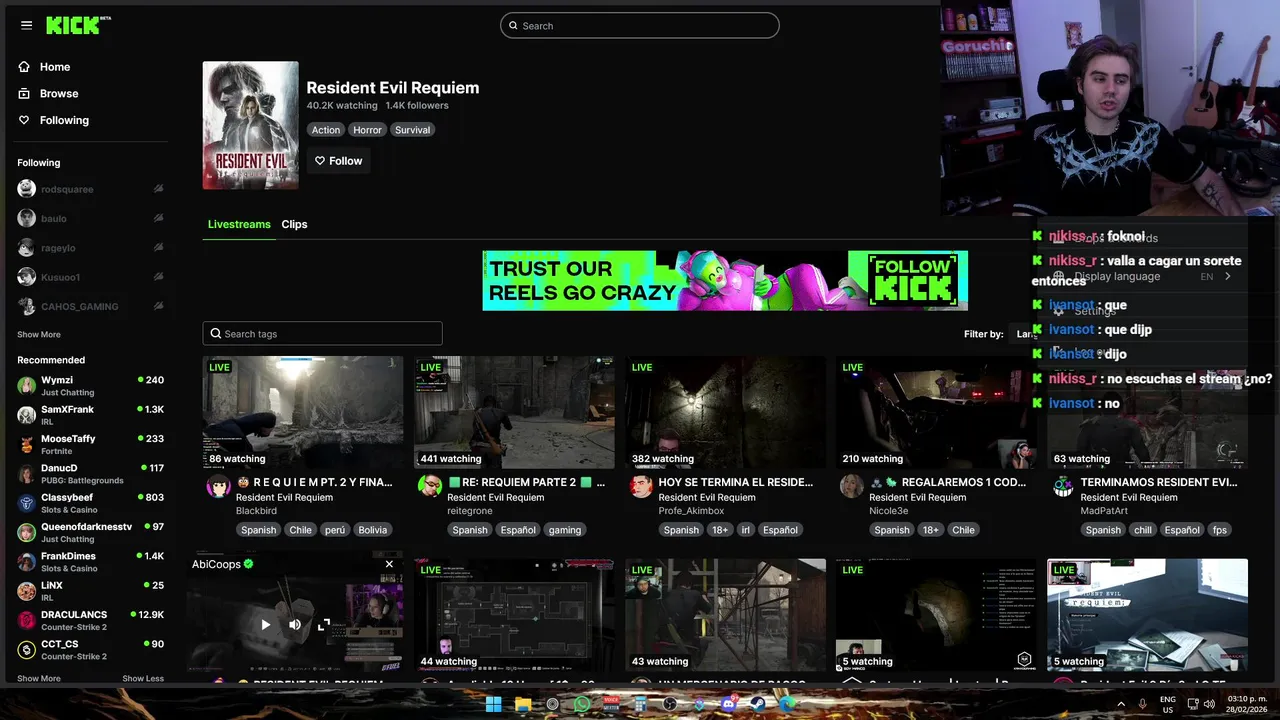Switch to the Clips tab
Image resolution: width=1280 pixels, height=720 pixels.
[x=294, y=224]
